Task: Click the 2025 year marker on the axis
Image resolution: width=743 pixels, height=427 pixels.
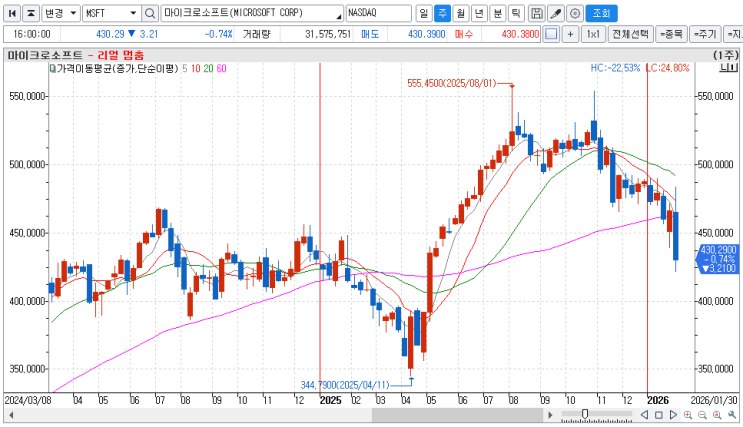Action: click(330, 400)
